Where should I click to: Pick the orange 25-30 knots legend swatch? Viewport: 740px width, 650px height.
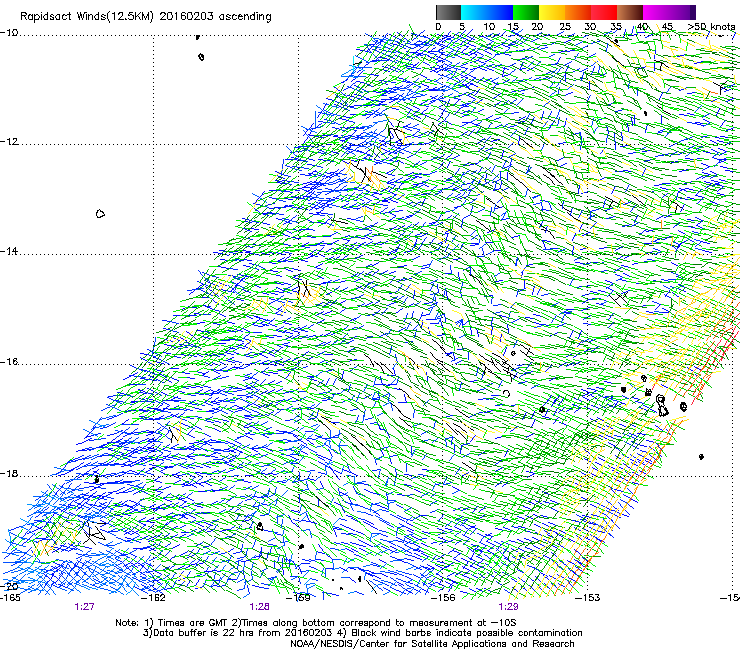point(578,12)
